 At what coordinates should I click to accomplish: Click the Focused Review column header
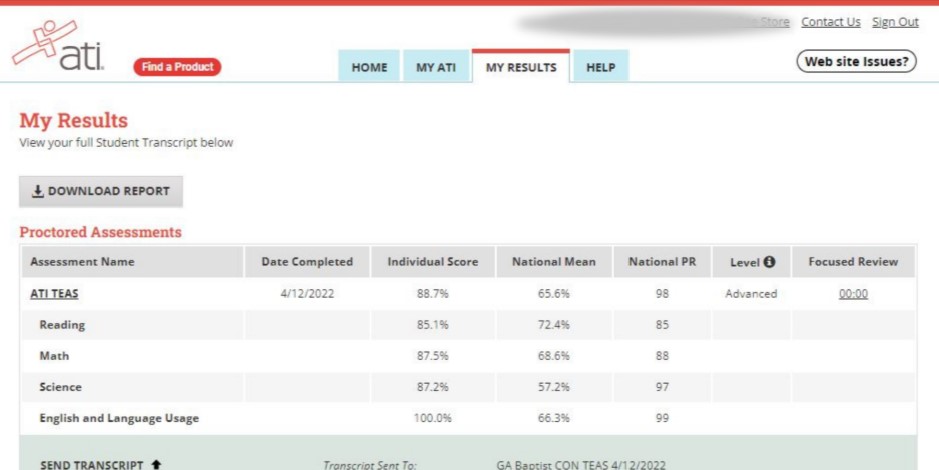[x=853, y=262]
